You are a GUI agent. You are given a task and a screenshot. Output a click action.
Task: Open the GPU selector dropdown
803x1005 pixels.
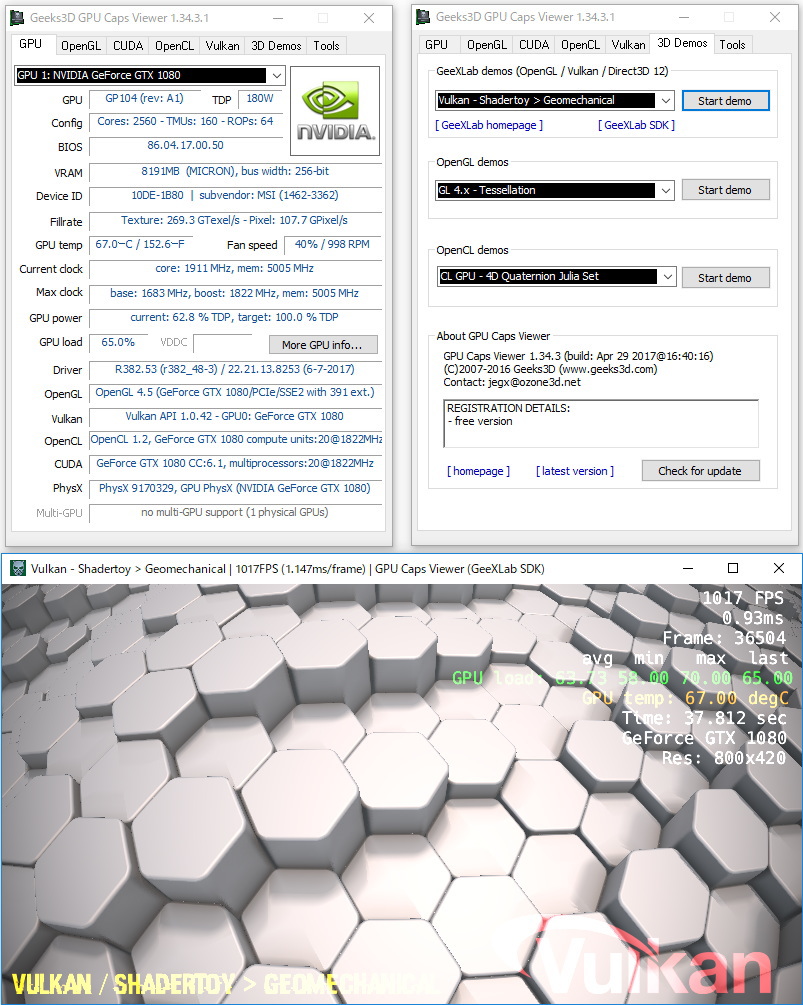(x=276, y=76)
